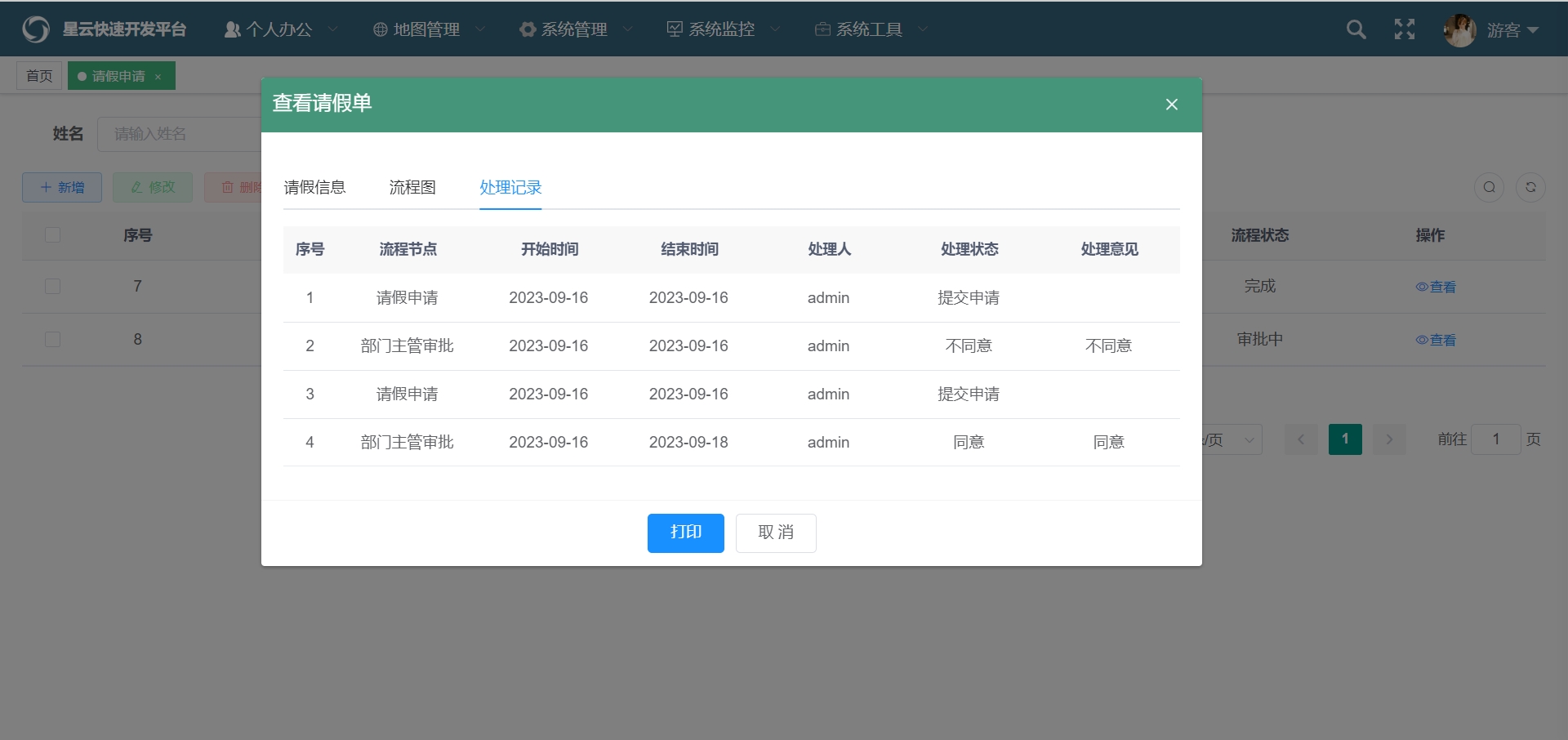The image size is (1568, 740).
Task: Click the platform logo icon
Action: pos(36,29)
